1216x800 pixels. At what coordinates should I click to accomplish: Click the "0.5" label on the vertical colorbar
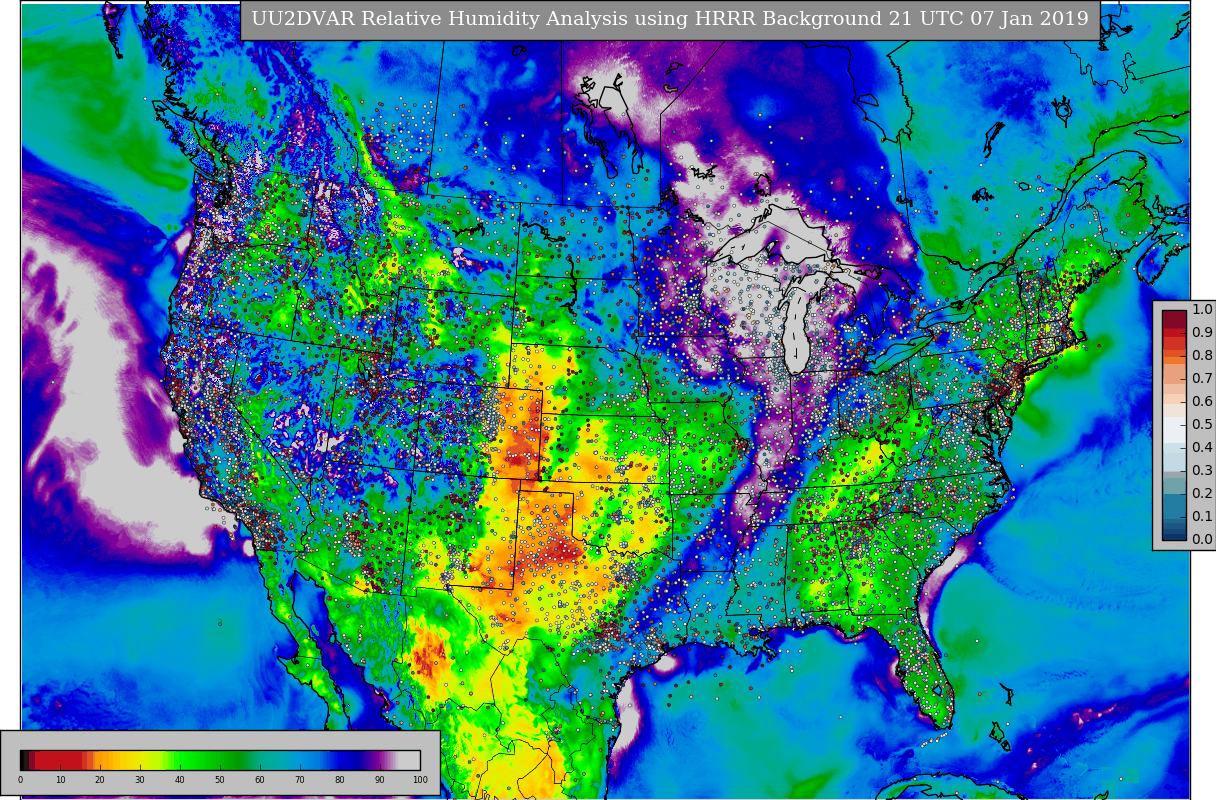1202,425
